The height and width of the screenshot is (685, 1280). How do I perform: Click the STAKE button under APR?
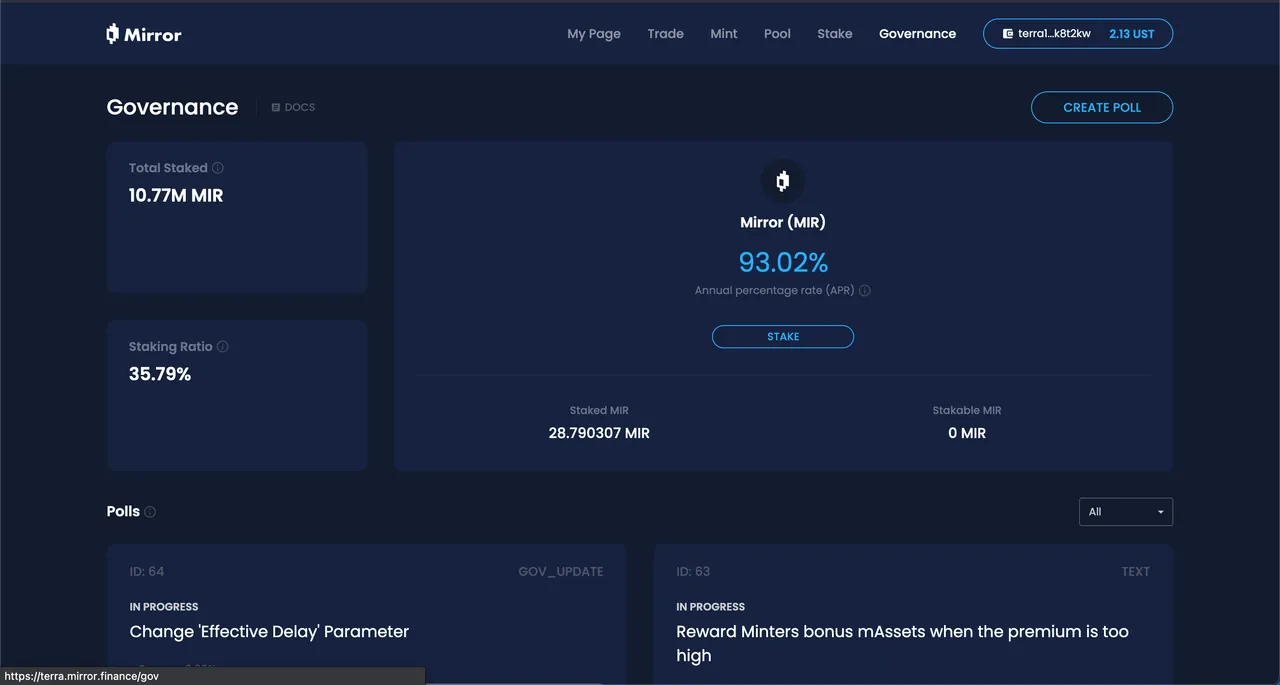(783, 337)
